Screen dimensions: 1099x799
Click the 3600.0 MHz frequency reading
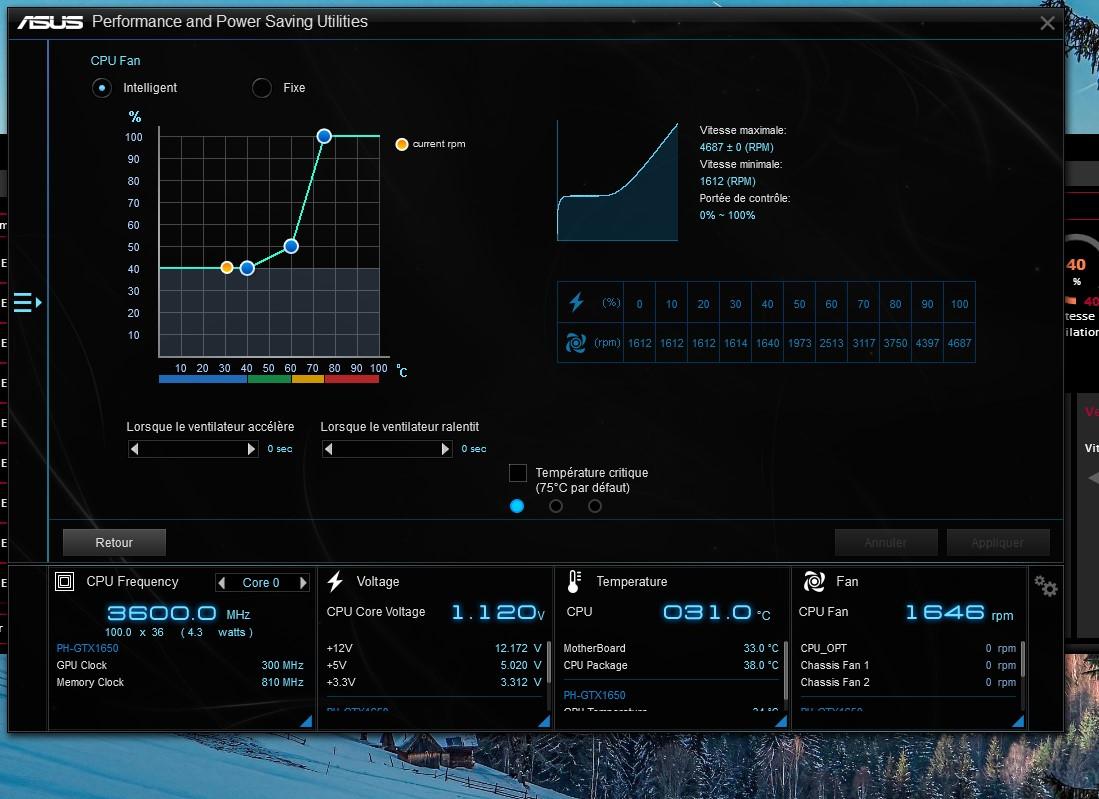click(179, 613)
